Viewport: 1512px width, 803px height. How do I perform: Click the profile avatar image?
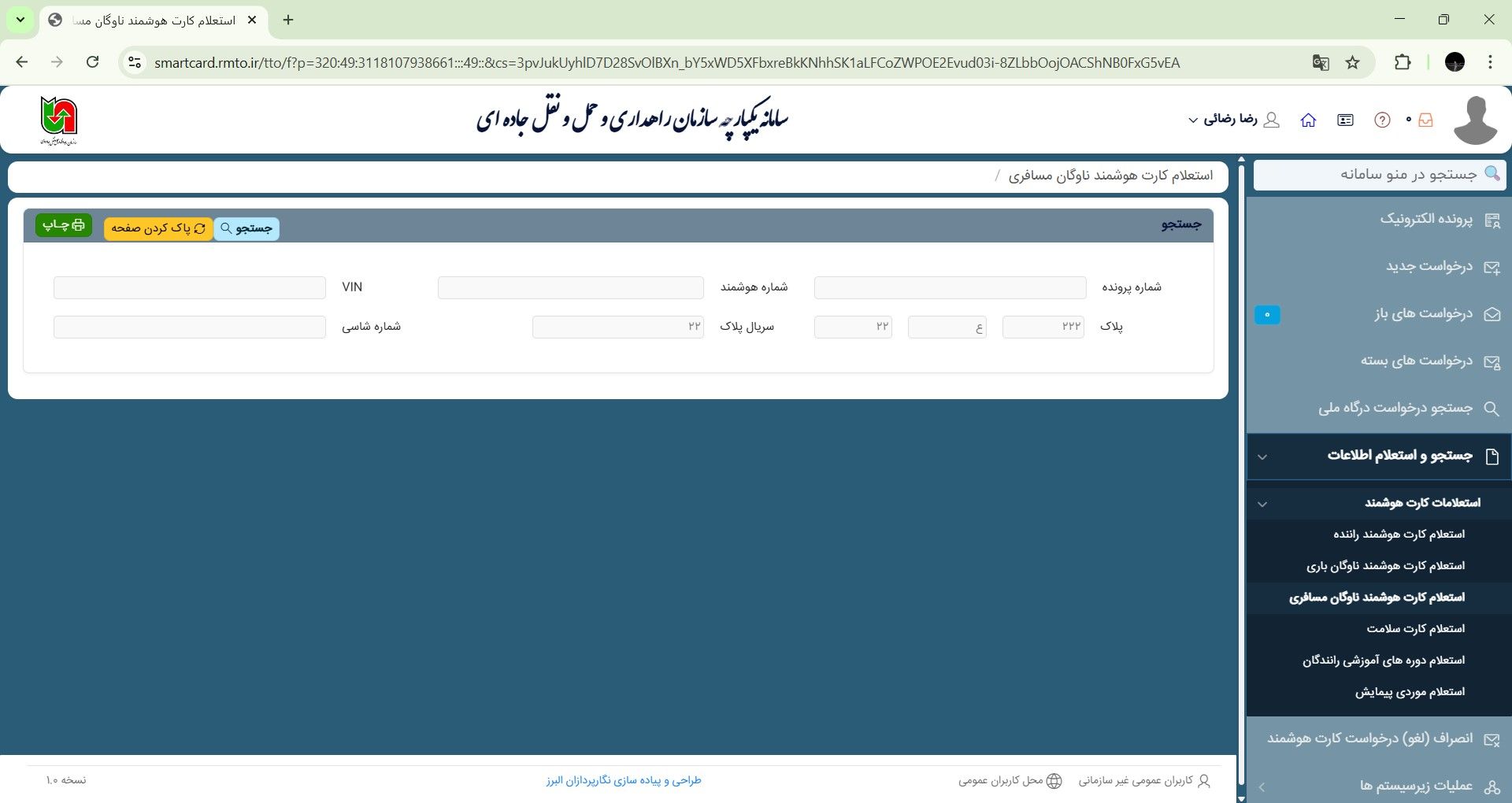pos(1476,118)
